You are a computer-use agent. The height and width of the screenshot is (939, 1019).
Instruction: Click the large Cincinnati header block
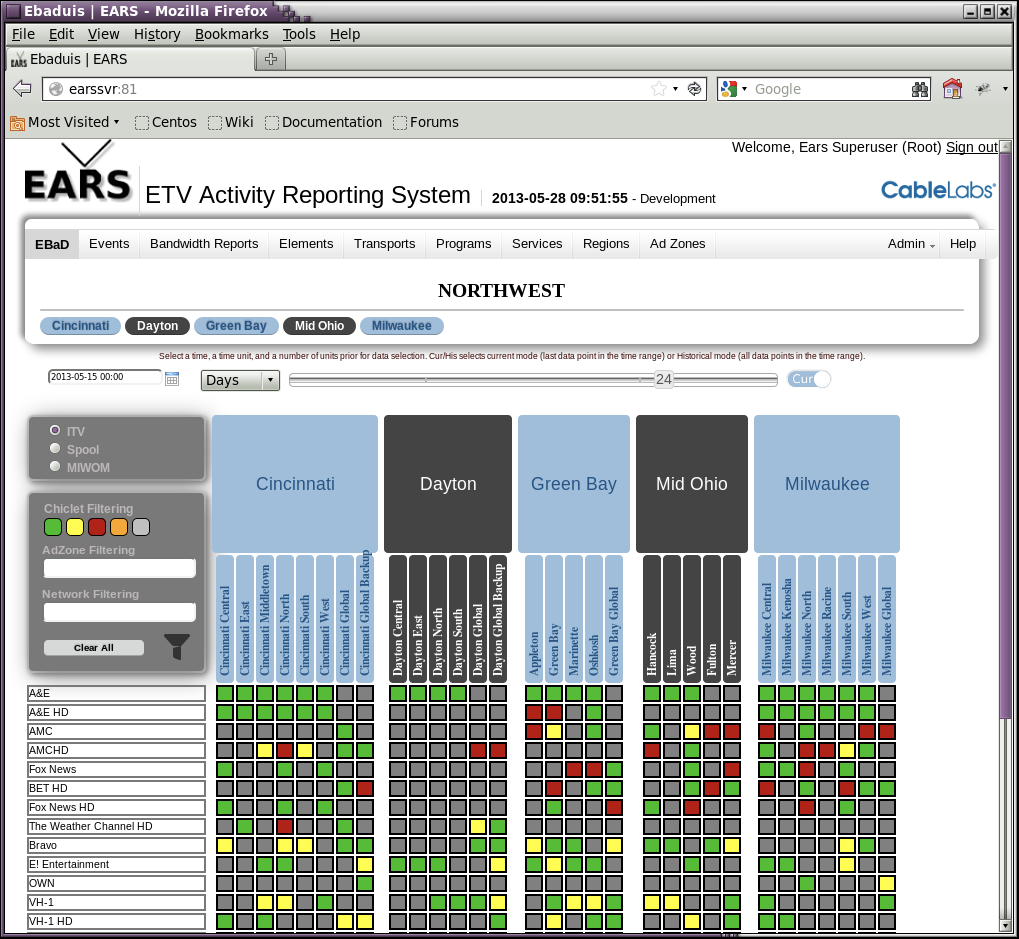295,483
